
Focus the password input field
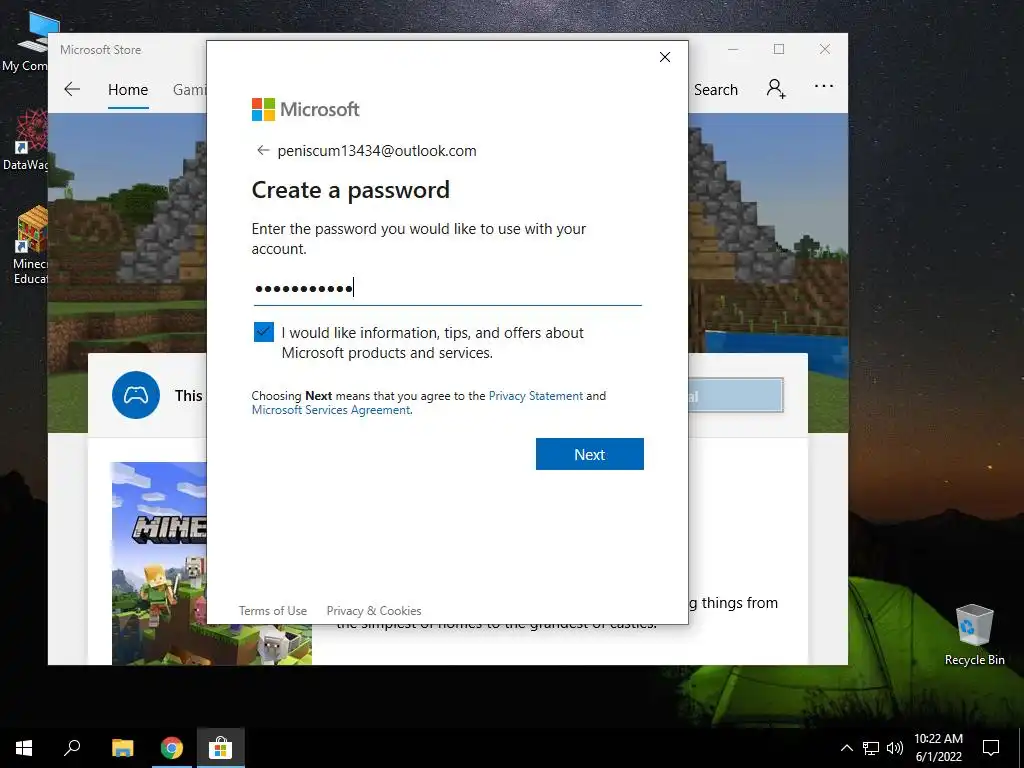[x=448, y=287]
